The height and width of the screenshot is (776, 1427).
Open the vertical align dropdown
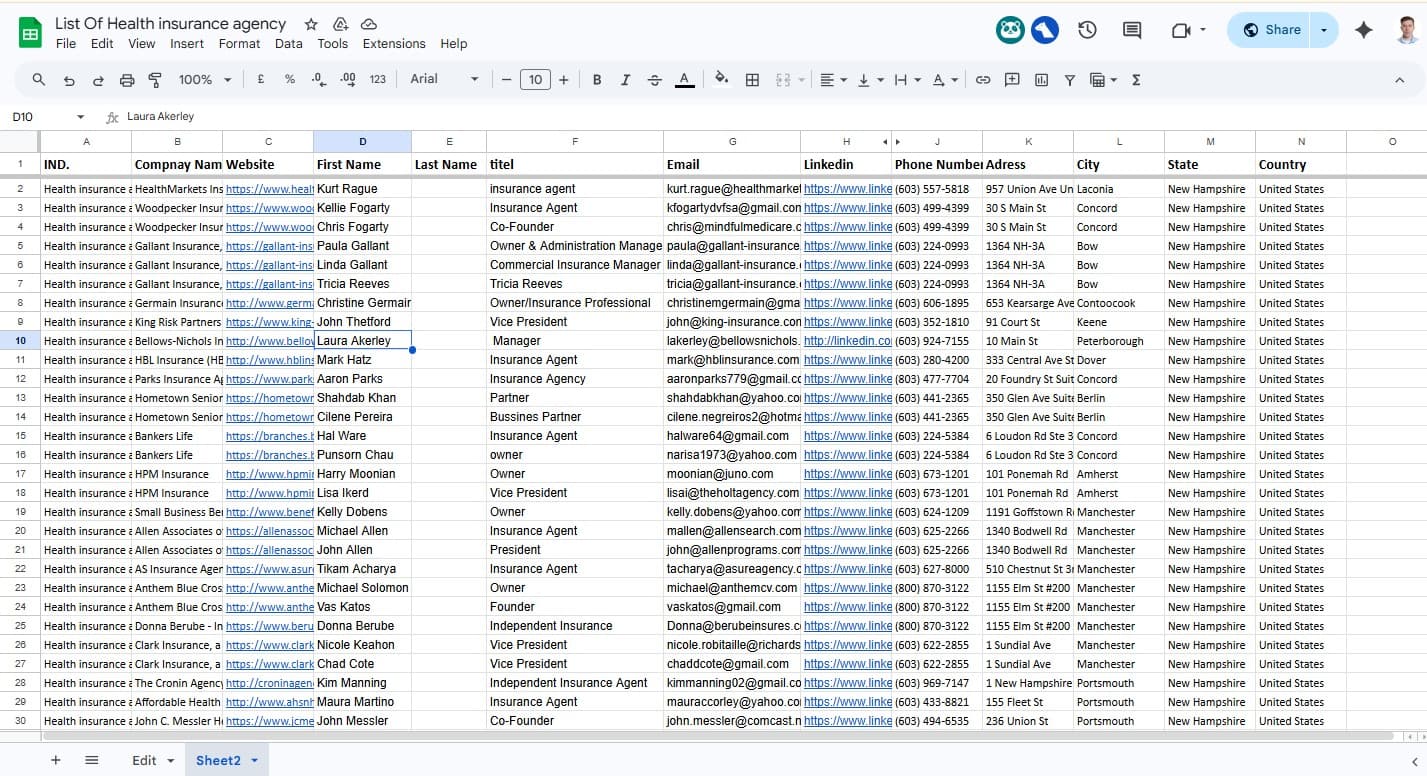click(x=871, y=80)
